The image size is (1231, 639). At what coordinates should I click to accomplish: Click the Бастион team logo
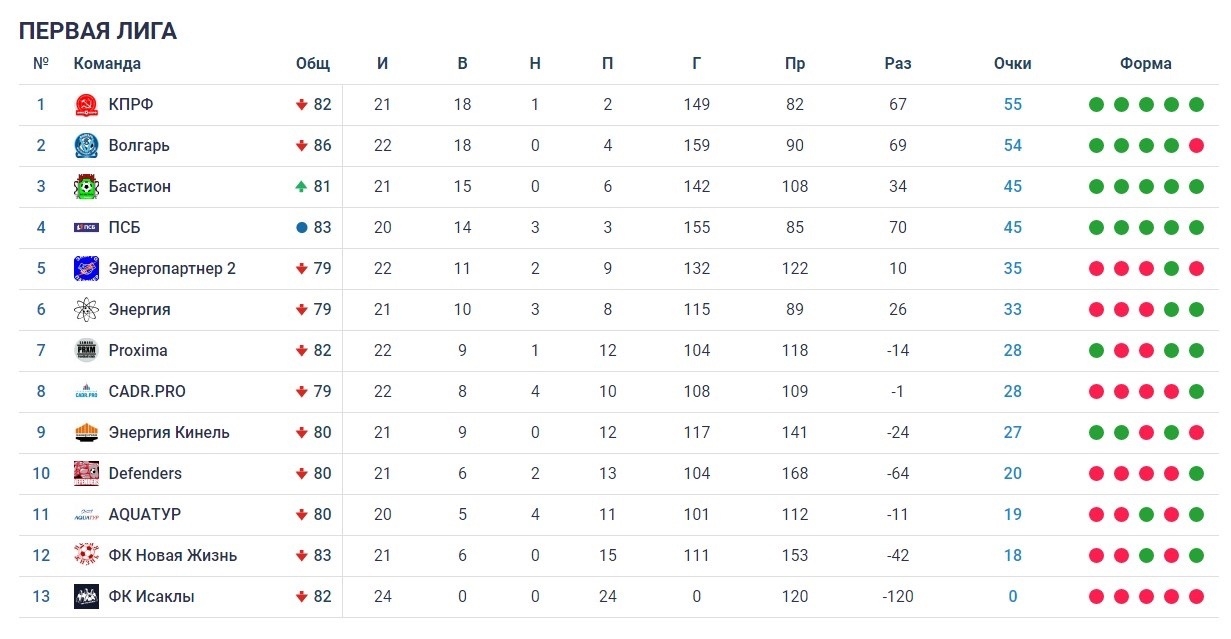tap(86, 187)
